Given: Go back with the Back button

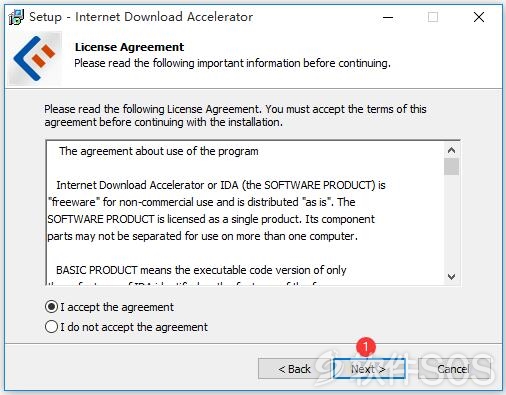Looking at the screenshot, I should pyautogui.click(x=294, y=368).
